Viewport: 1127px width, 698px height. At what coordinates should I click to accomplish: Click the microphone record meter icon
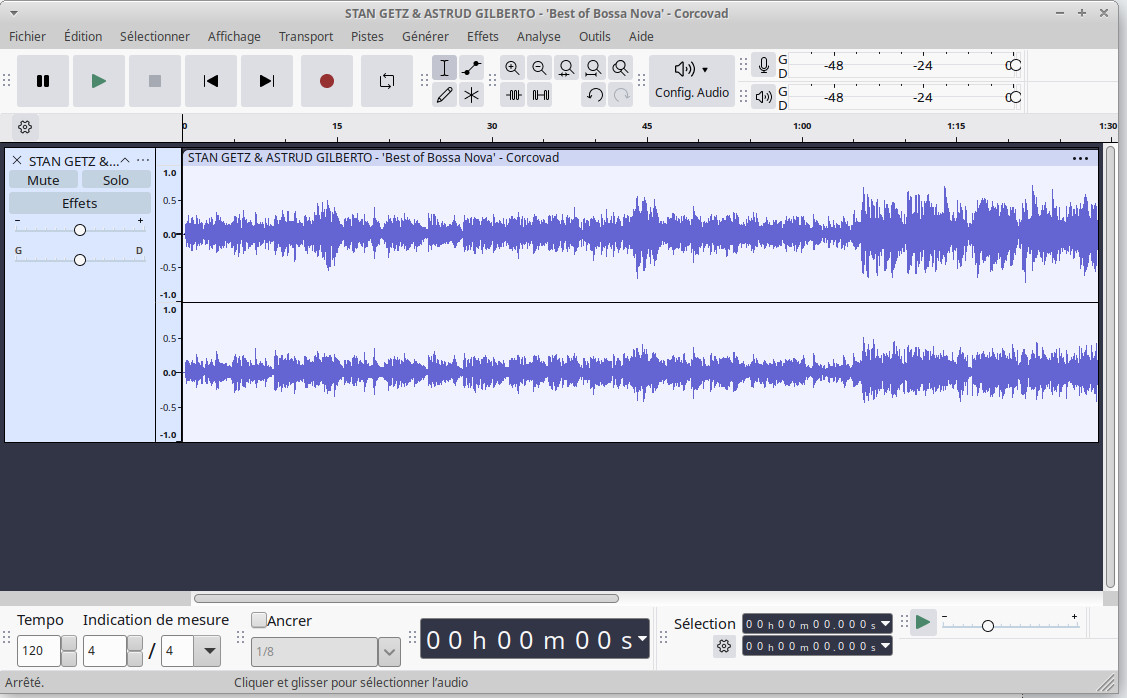pos(764,66)
